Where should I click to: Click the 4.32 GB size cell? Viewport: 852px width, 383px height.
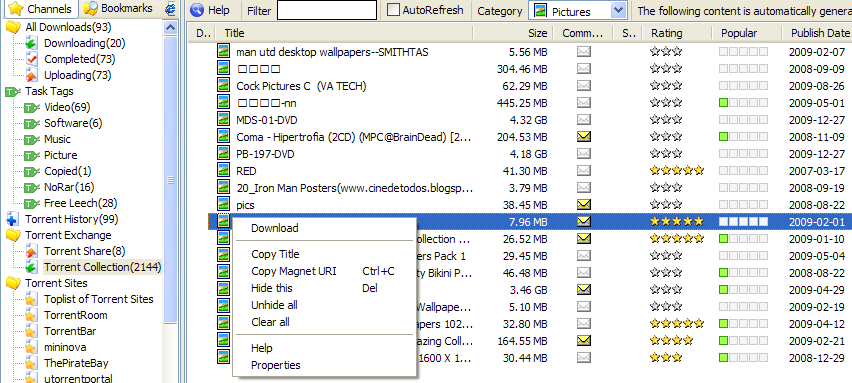point(529,120)
